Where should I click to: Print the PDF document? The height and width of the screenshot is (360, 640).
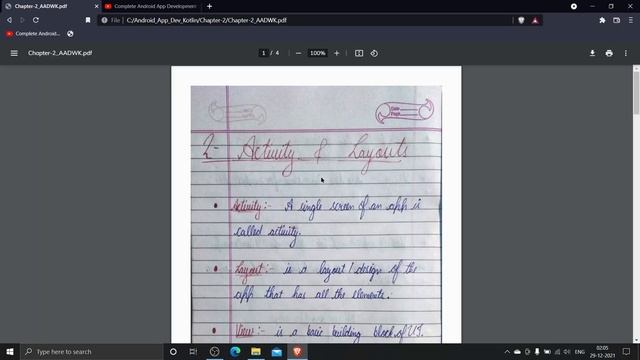coord(609,53)
